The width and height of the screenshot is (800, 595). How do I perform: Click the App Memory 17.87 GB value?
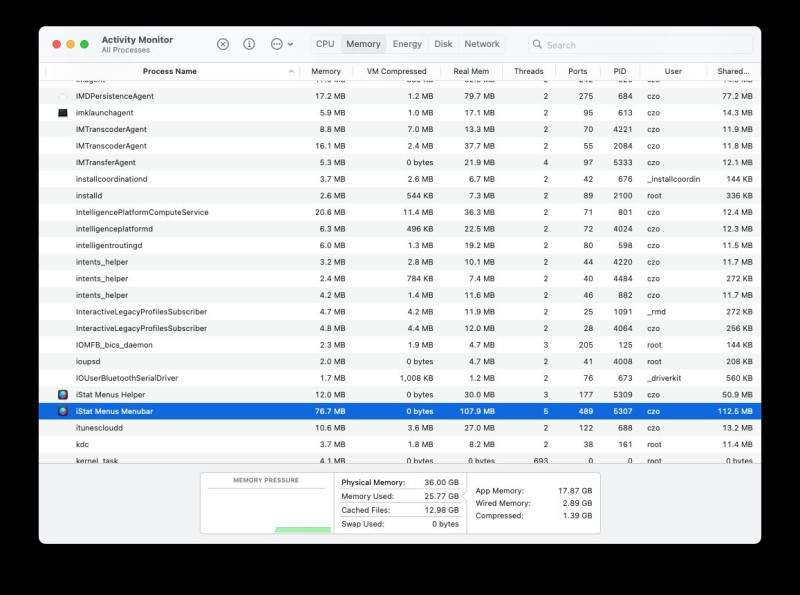(x=575, y=491)
